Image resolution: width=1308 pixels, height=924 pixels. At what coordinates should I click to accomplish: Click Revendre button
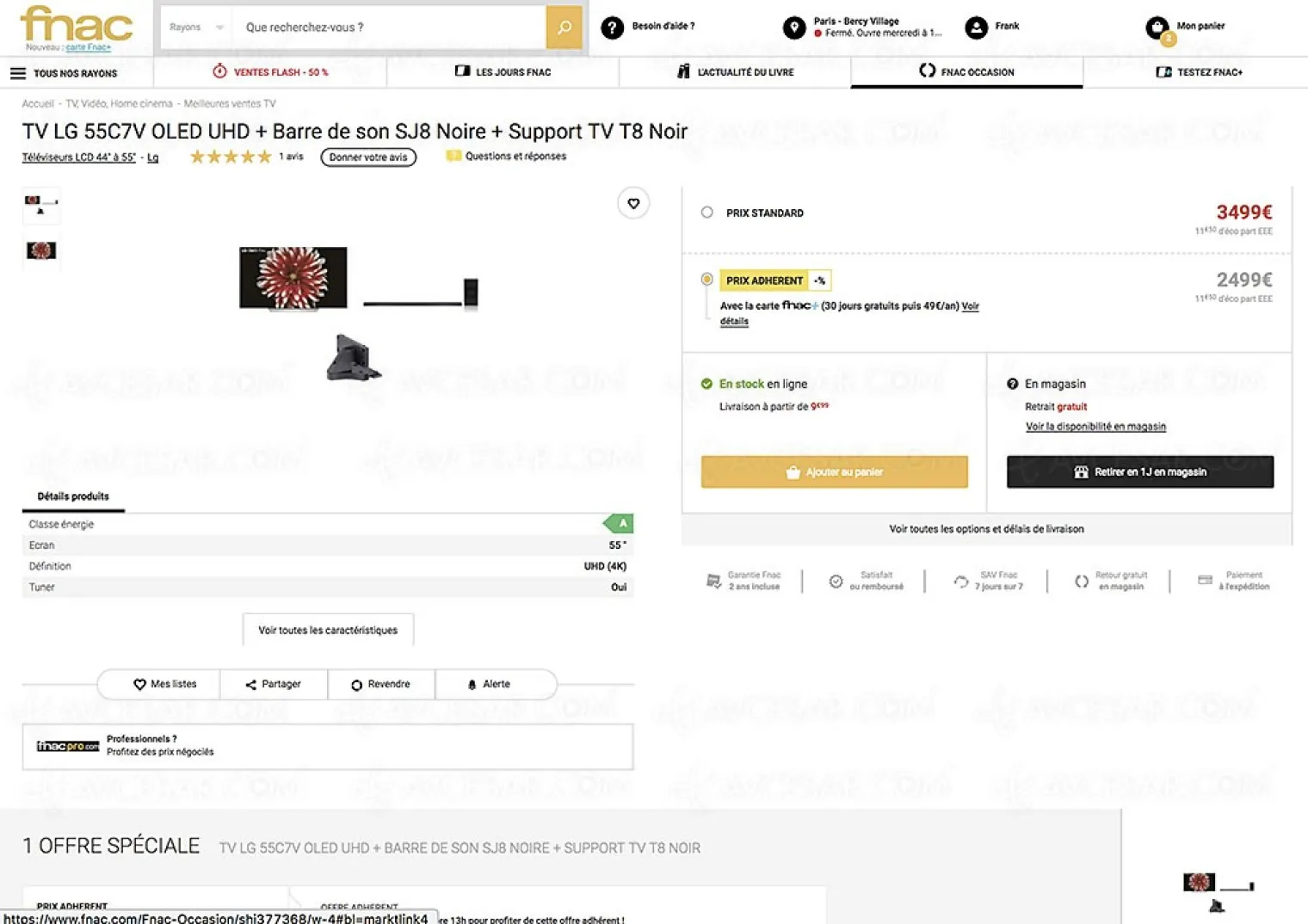click(x=380, y=684)
